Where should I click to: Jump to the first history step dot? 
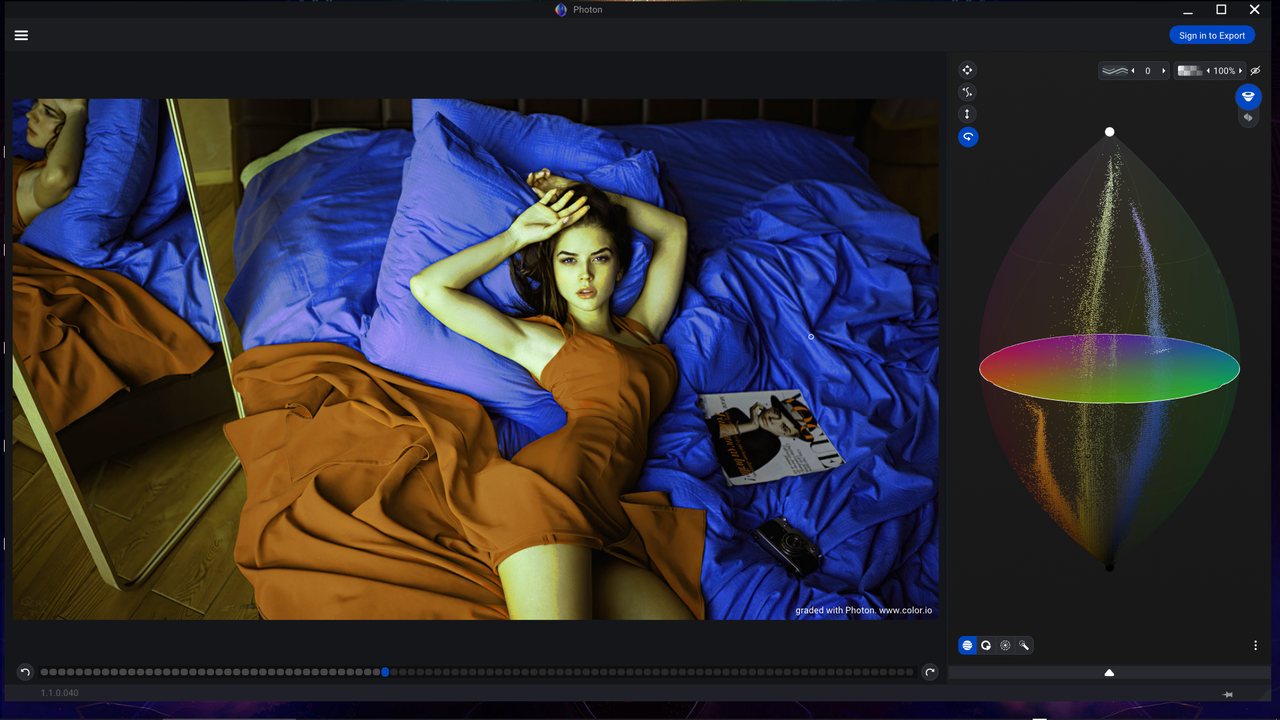44,672
